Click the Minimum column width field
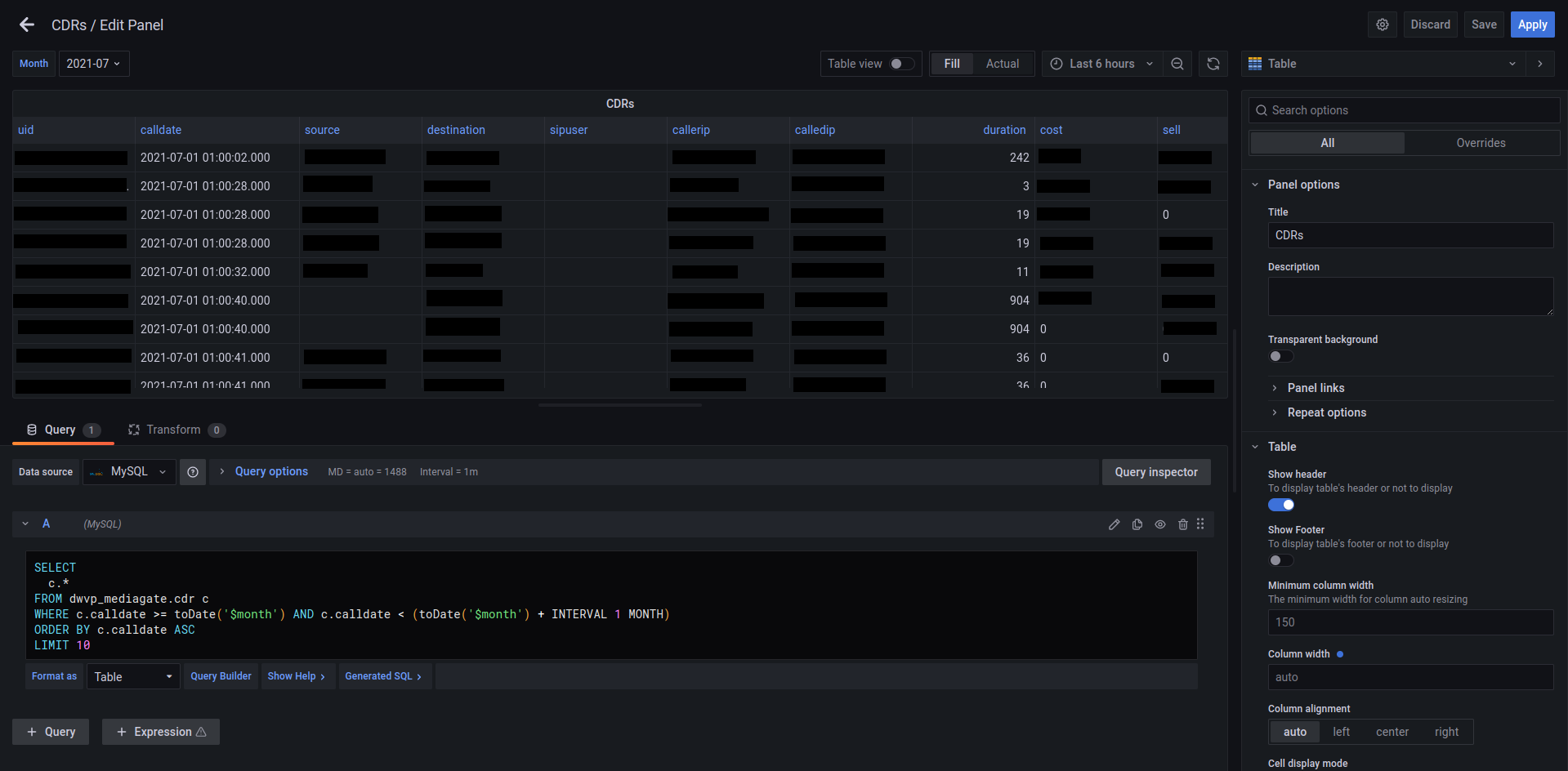Image resolution: width=1568 pixels, height=771 pixels. tap(1410, 622)
